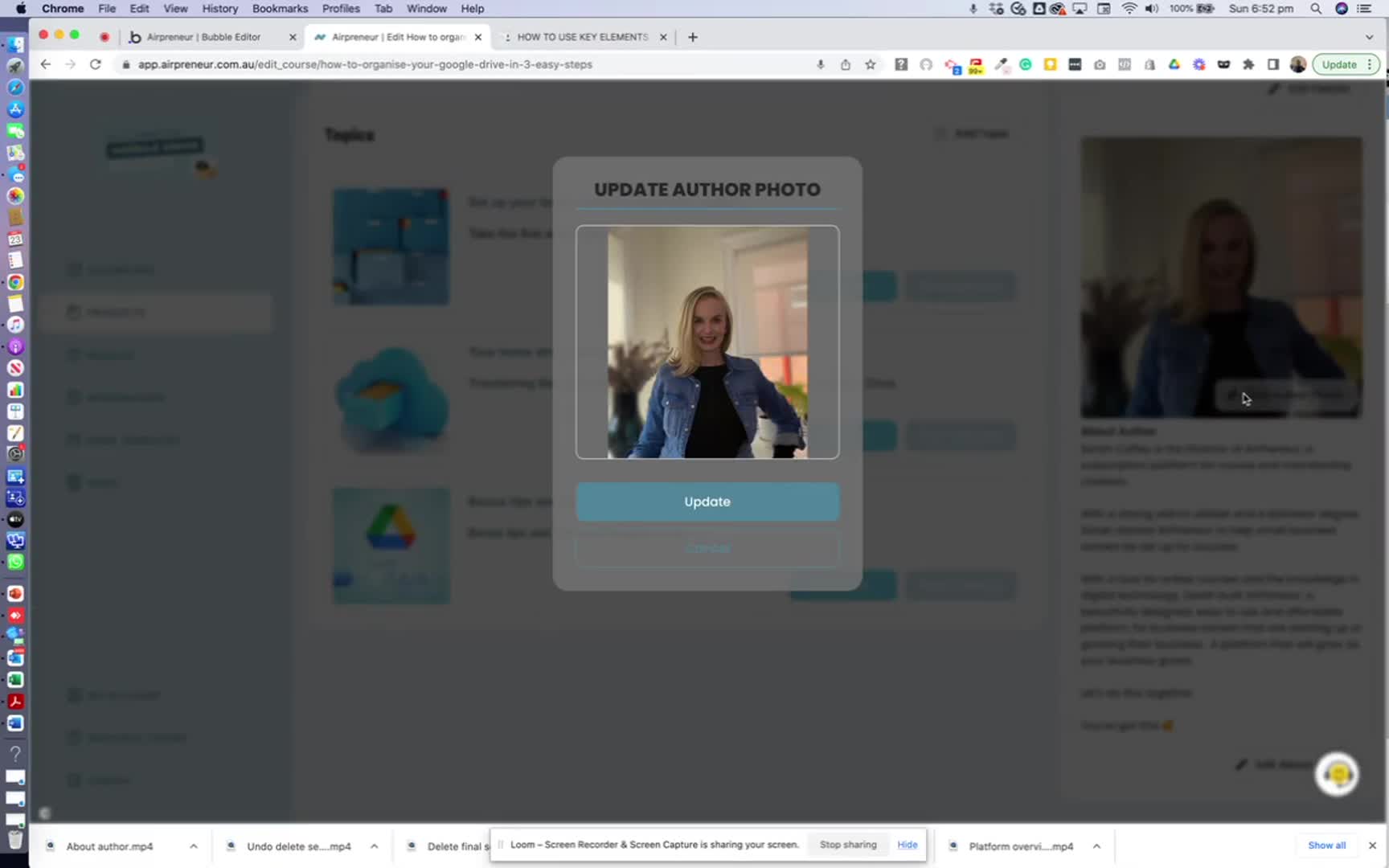Expand options for Platform overvi...mp4 download
Image resolution: width=1389 pixels, height=868 pixels.
(1096, 846)
